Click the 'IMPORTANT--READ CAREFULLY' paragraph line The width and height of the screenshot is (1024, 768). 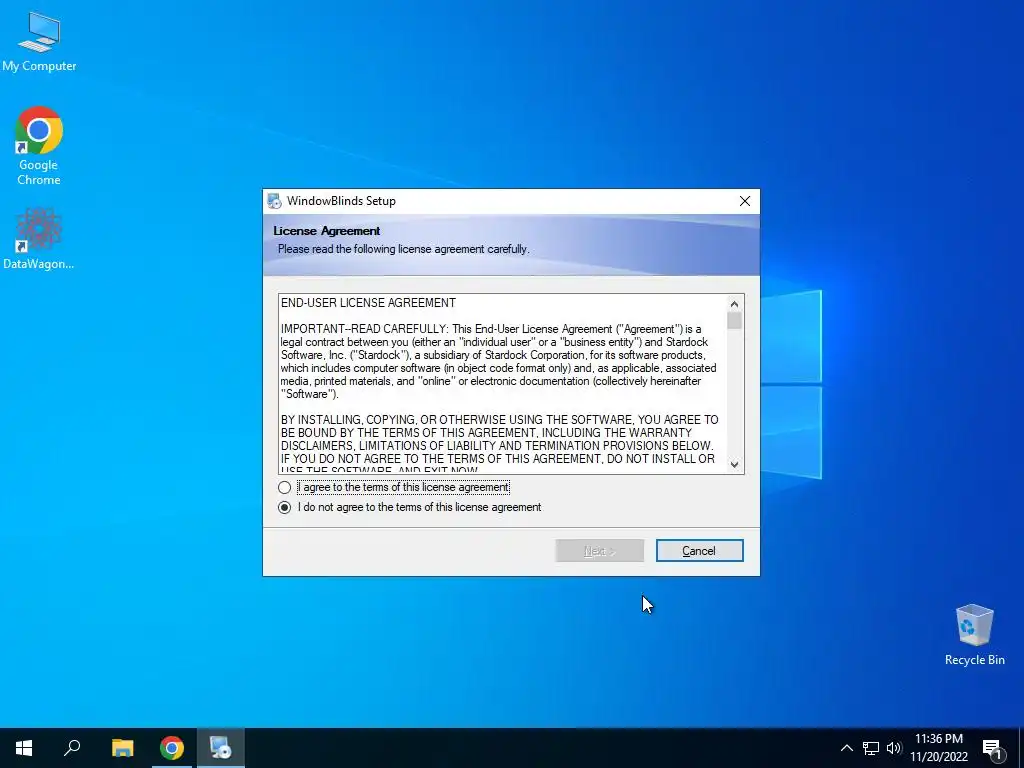tap(491, 329)
